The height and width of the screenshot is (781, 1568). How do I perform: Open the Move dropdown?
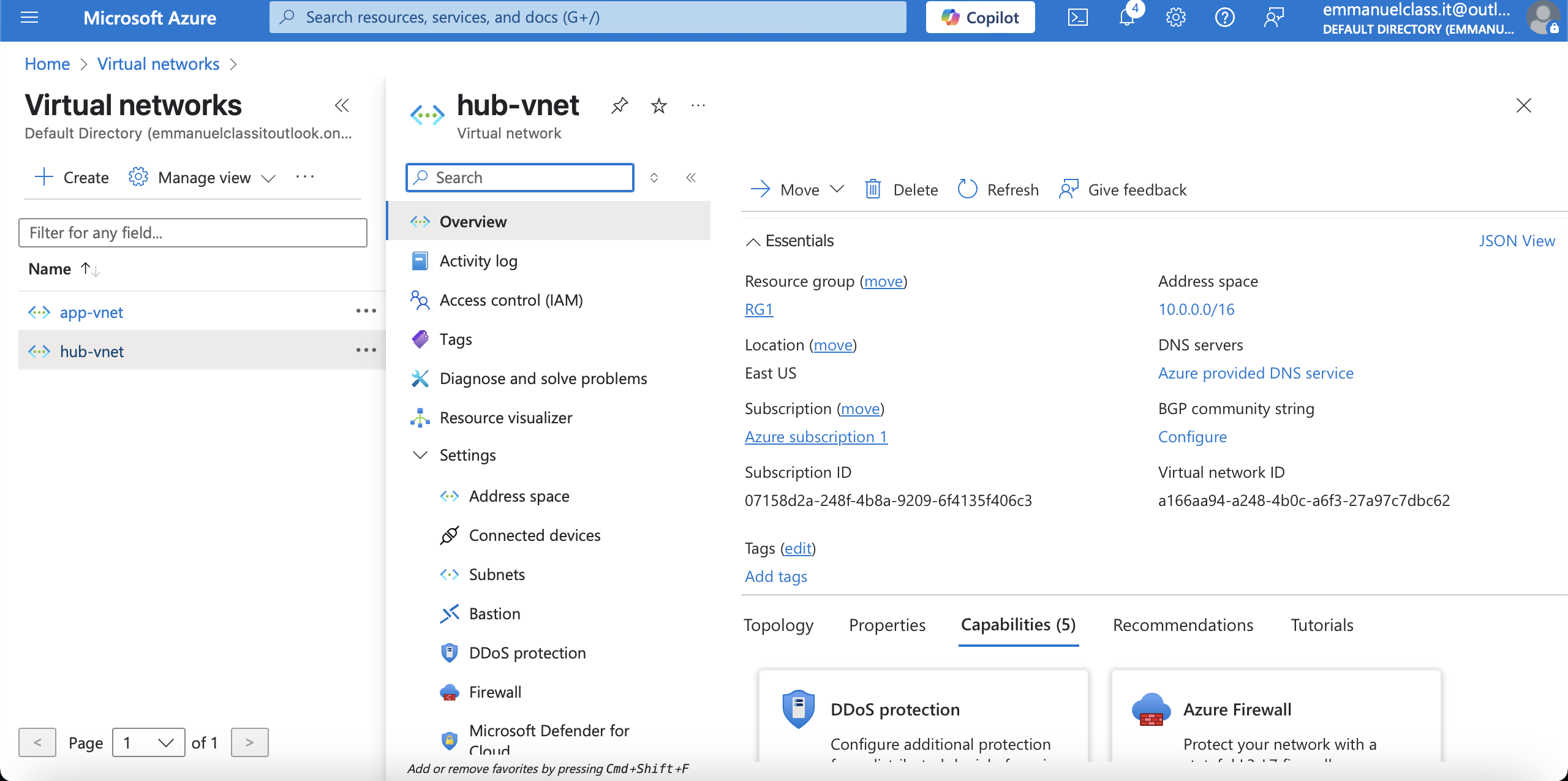[797, 189]
